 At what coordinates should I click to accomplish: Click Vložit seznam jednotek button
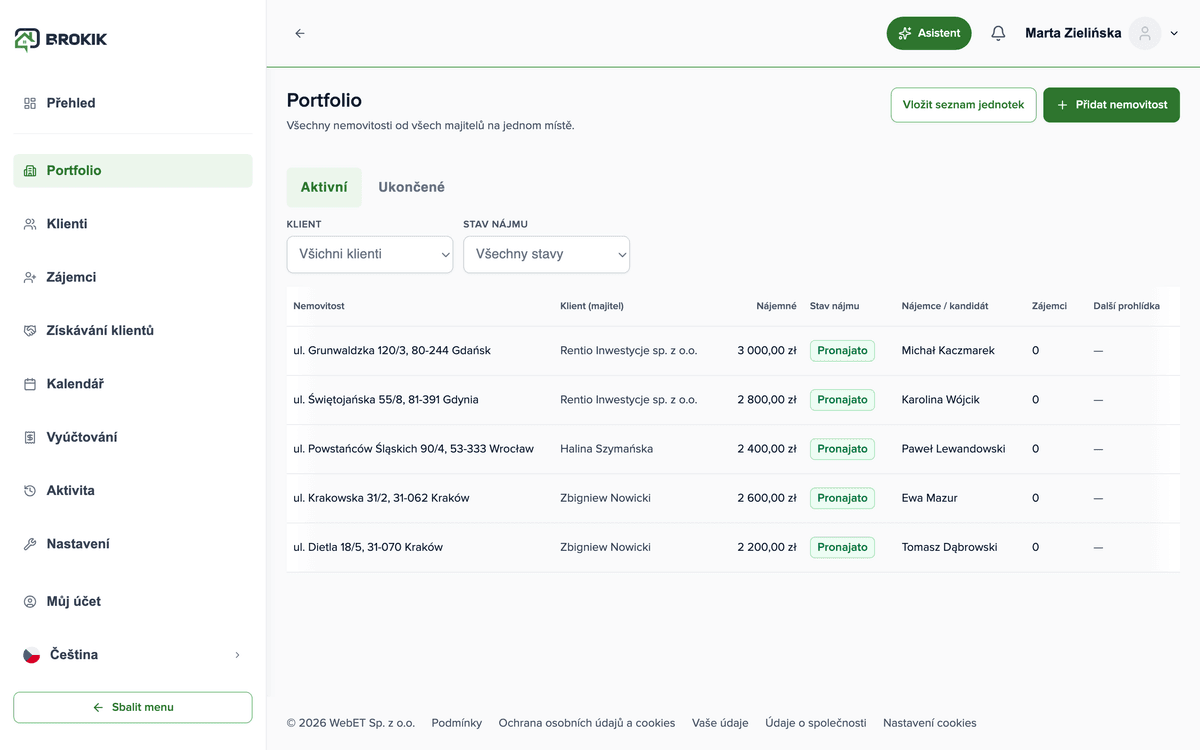(963, 105)
